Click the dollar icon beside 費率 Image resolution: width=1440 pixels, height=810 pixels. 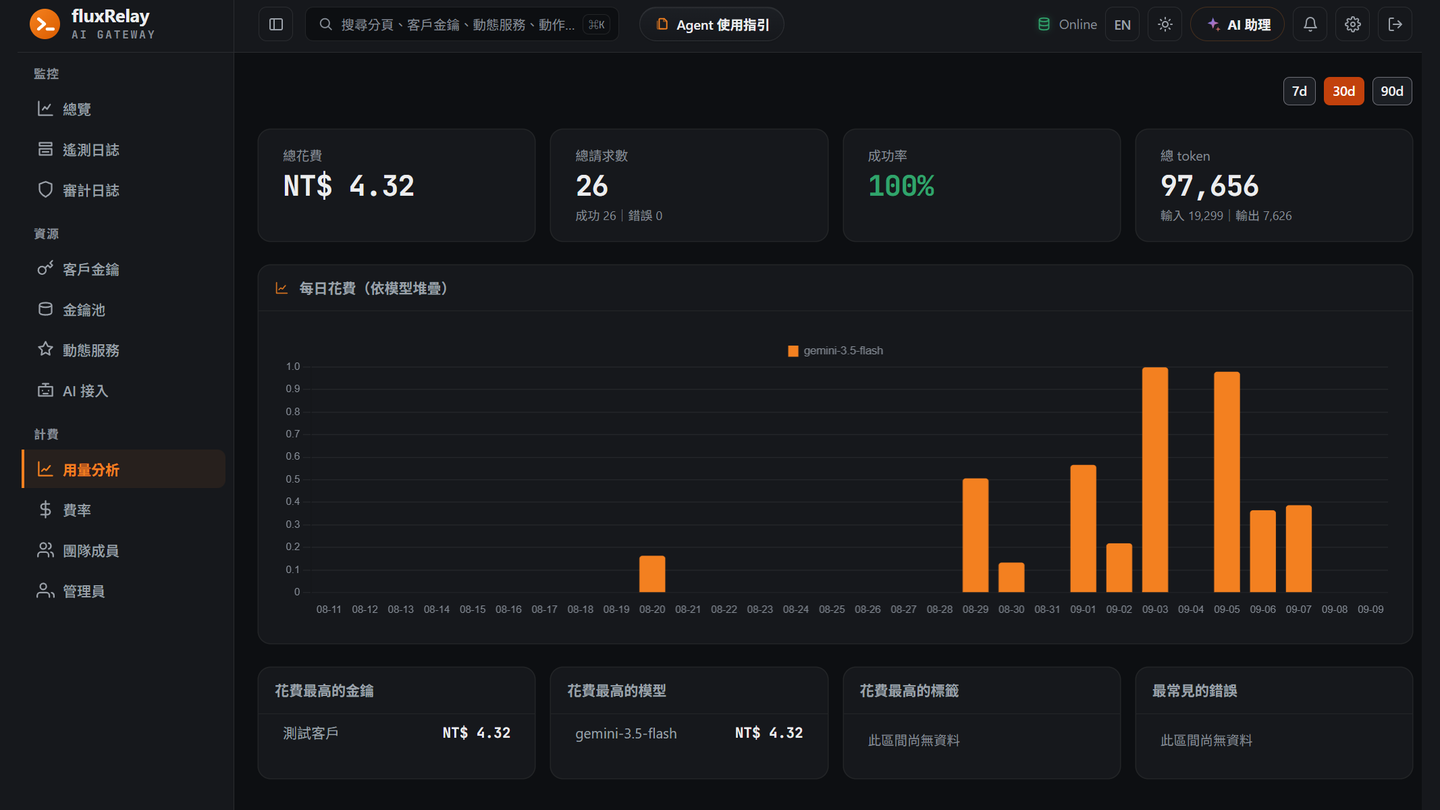click(x=45, y=509)
